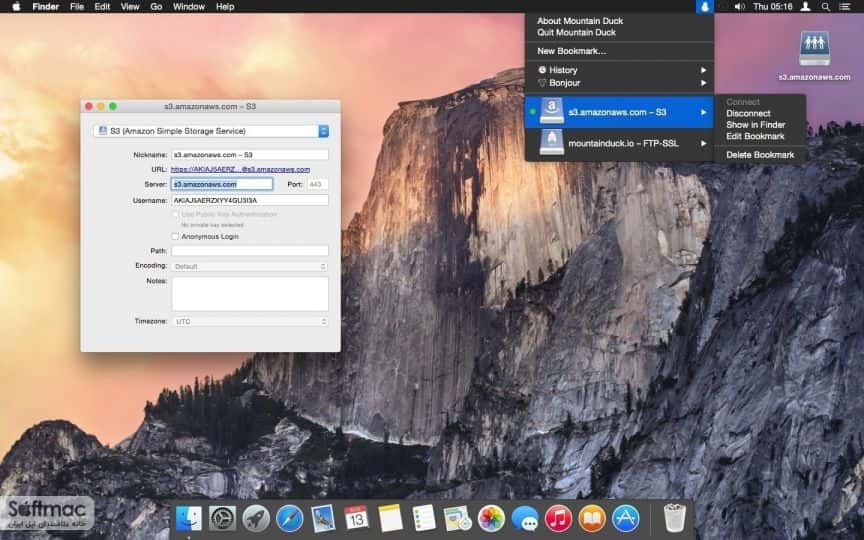Viewport: 864px width, 540px height.
Task: Choose Disconnect from the bookmark submenu
Action: point(748,113)
